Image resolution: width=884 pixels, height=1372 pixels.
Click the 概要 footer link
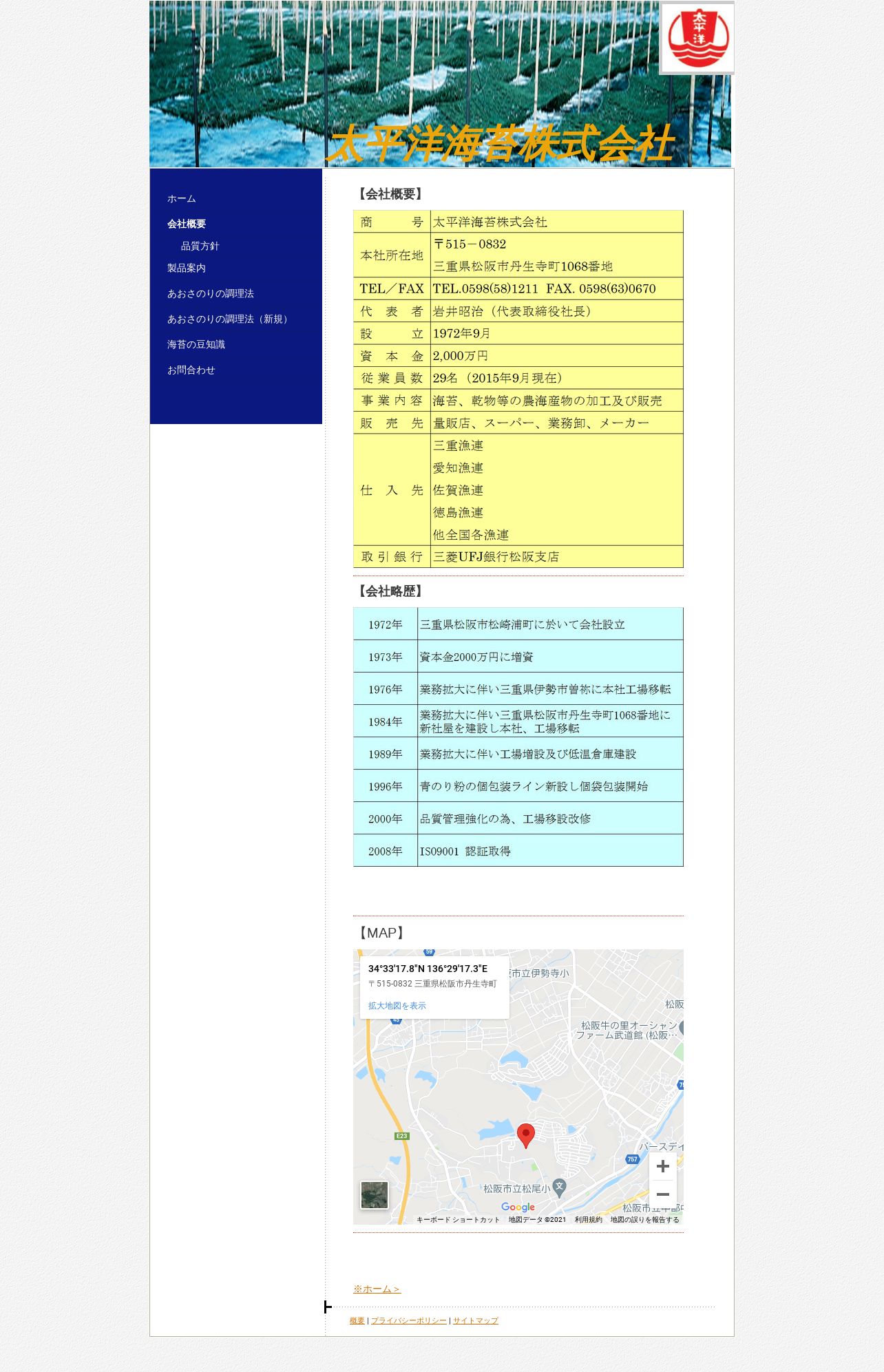point(357,1320)
